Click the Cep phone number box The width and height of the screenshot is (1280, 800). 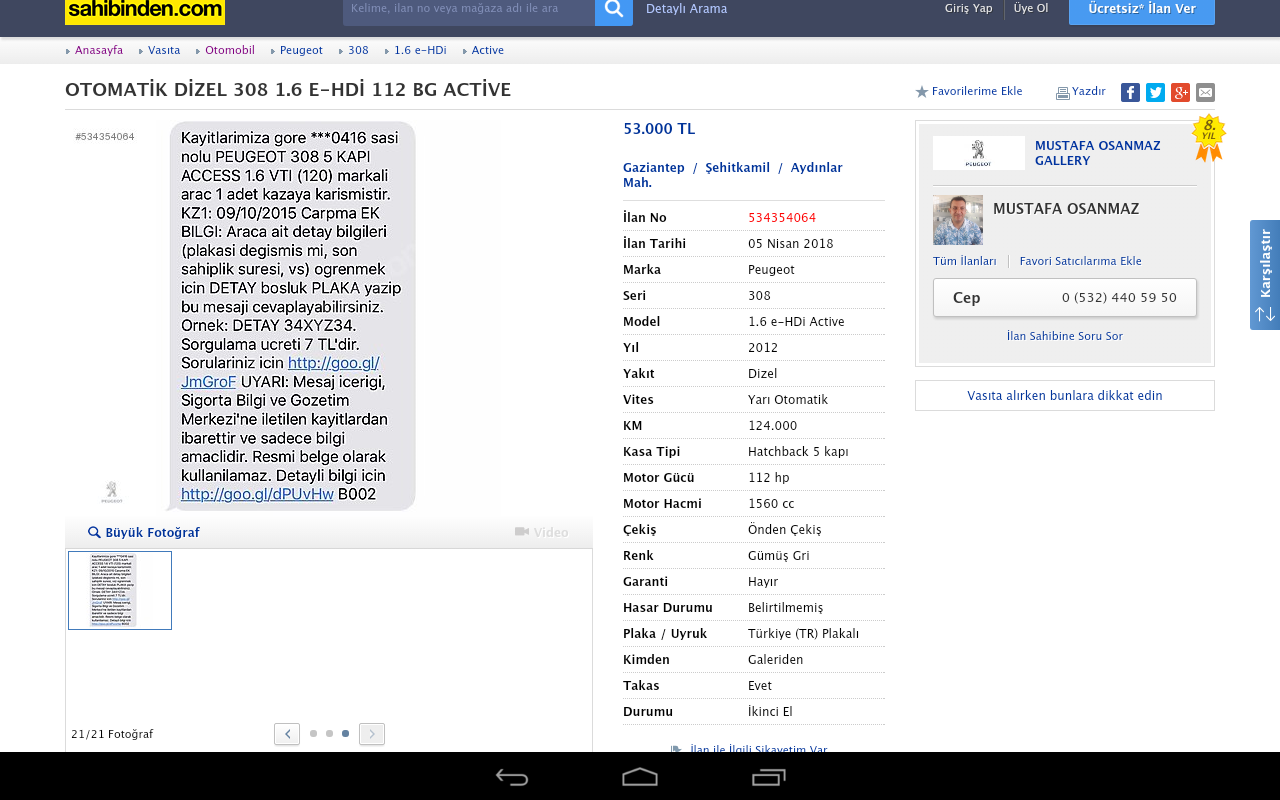[1065, 298]
